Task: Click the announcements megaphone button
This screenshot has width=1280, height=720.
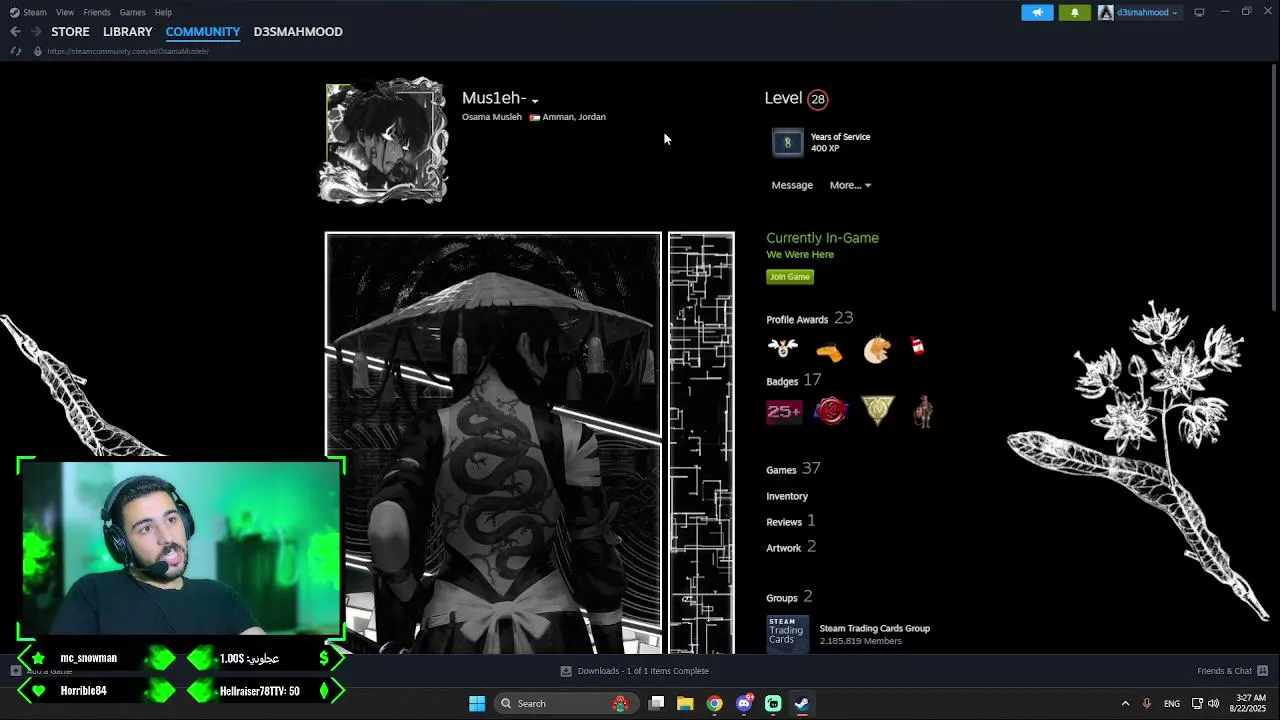Action: (x=1037, y=12)
